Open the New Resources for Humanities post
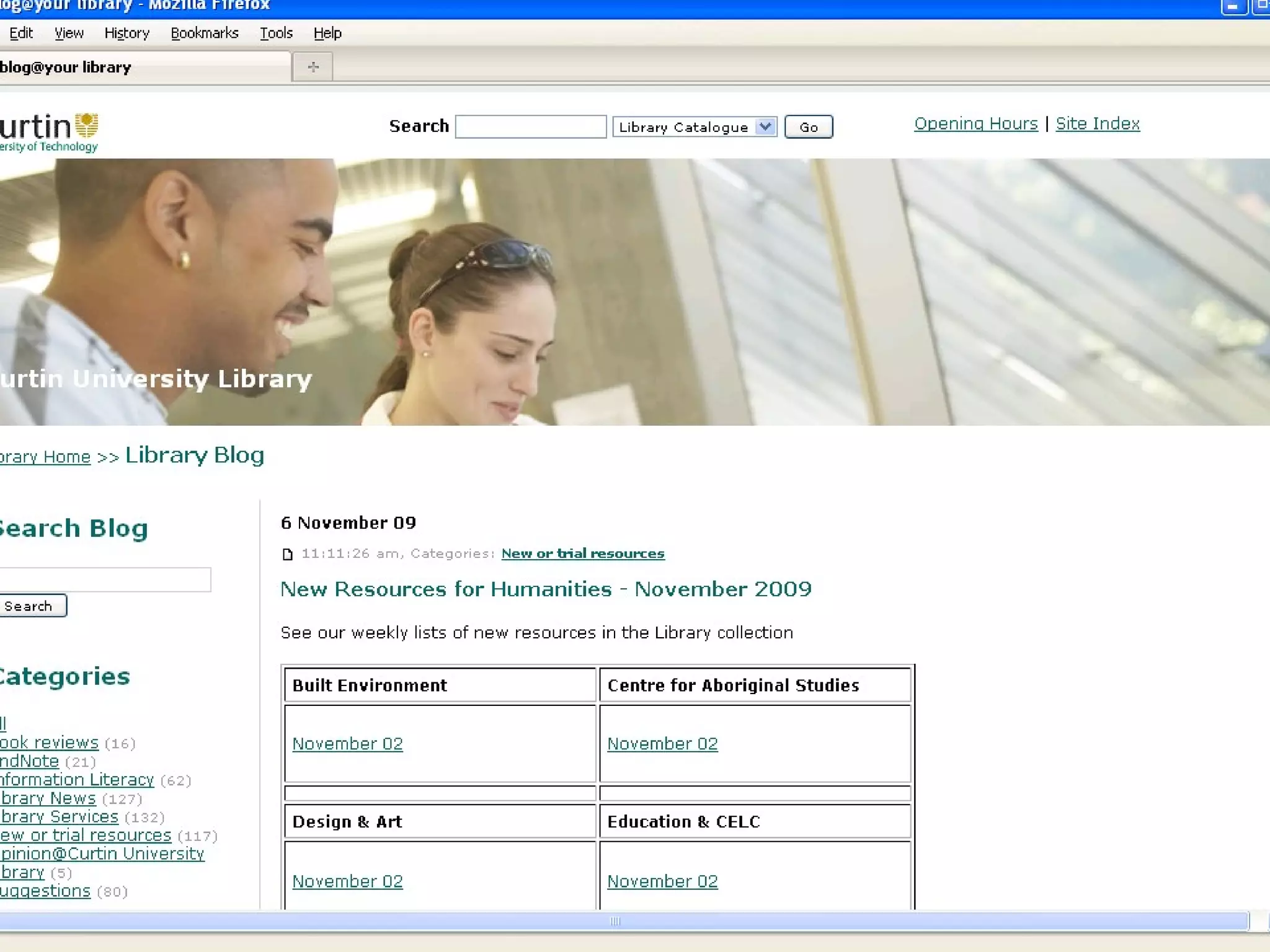The width and height of the screenshot is (1270, 952). tap(545, 589)
